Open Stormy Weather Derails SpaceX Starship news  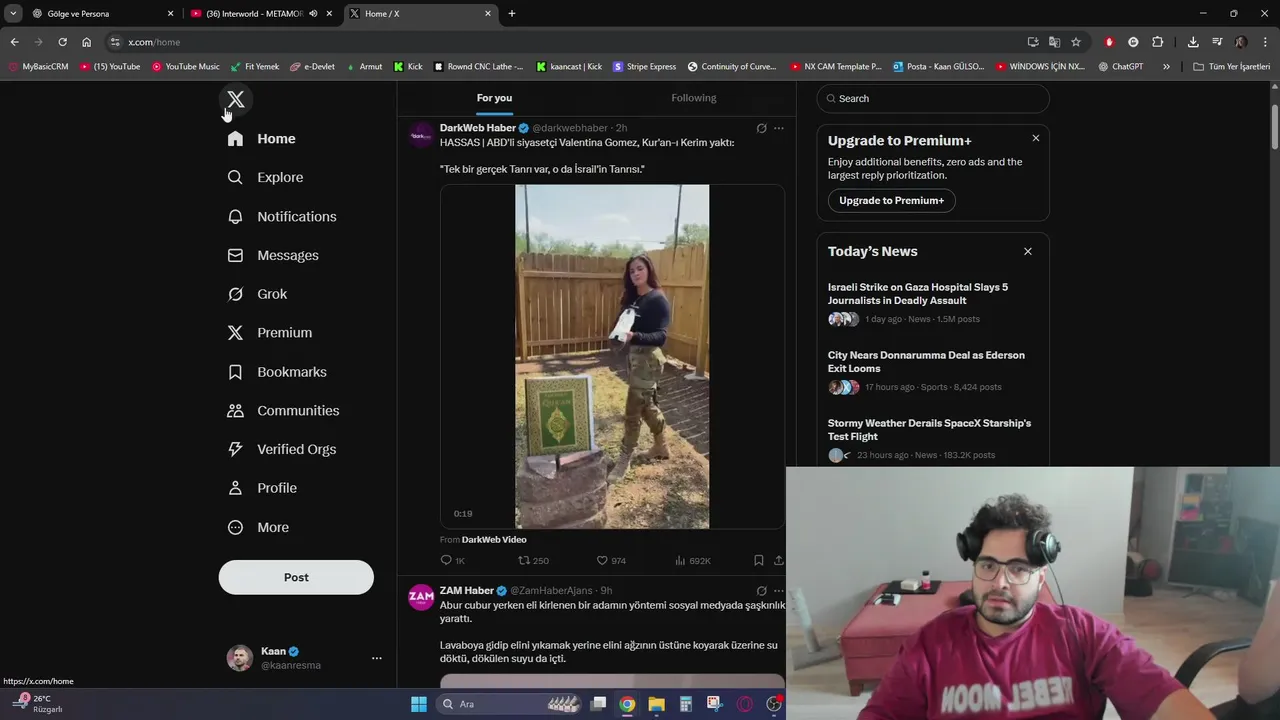pyautogui.click(x=929, y=430)
